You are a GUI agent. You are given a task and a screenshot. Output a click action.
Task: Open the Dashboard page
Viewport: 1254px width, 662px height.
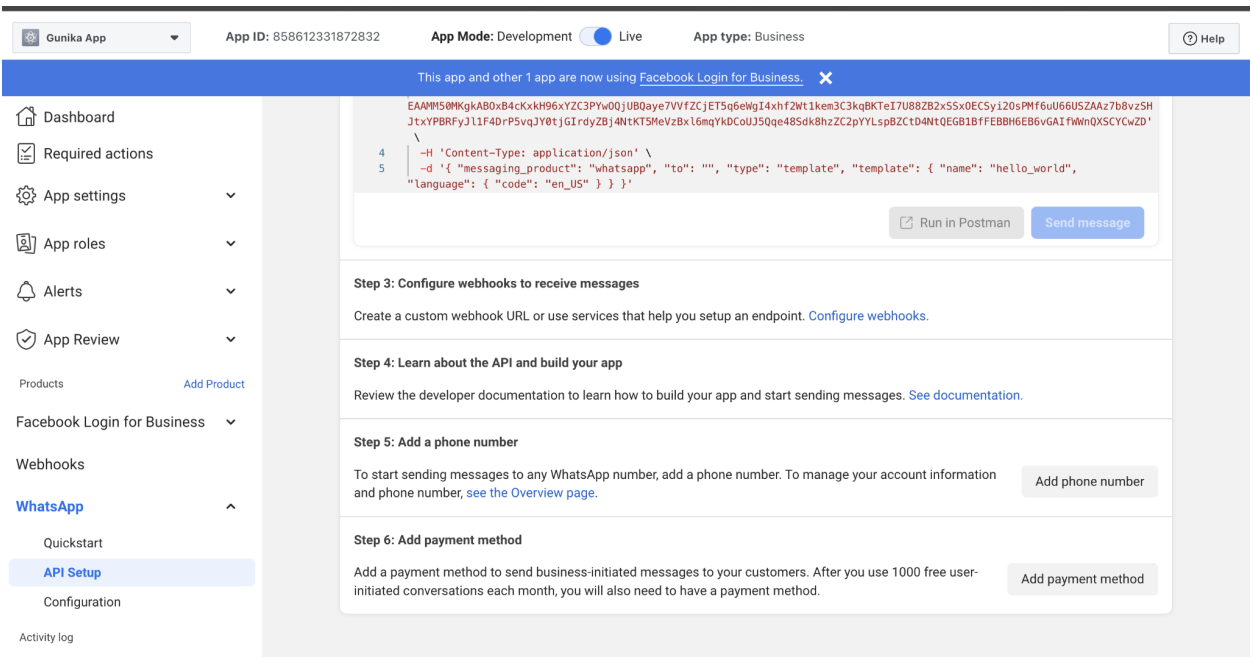(79, 117)
